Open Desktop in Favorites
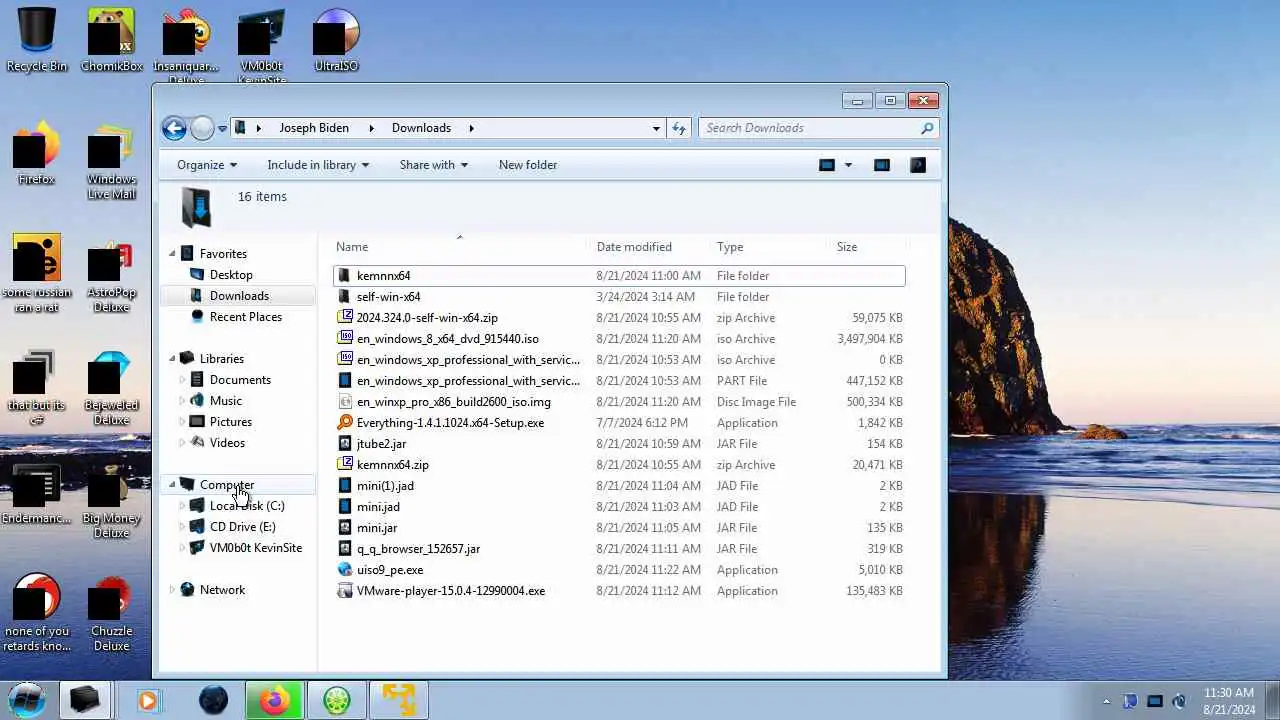This screenshot has width=1280, height=720. (231, 275)
